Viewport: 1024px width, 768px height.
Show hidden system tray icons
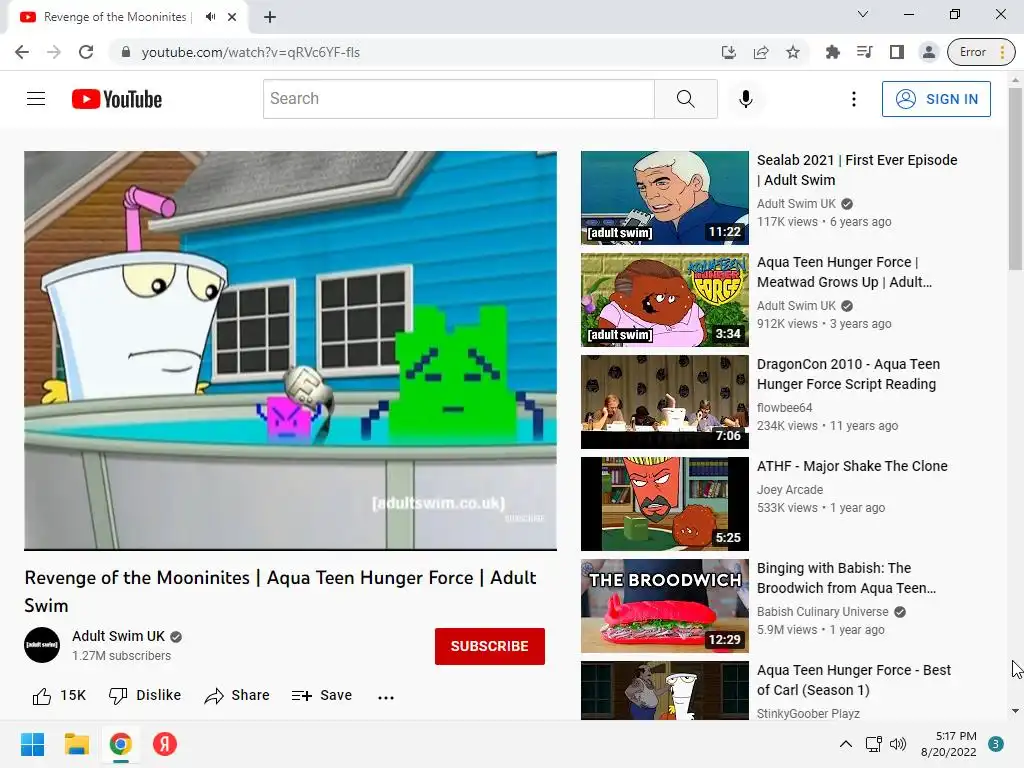(846, 744)
